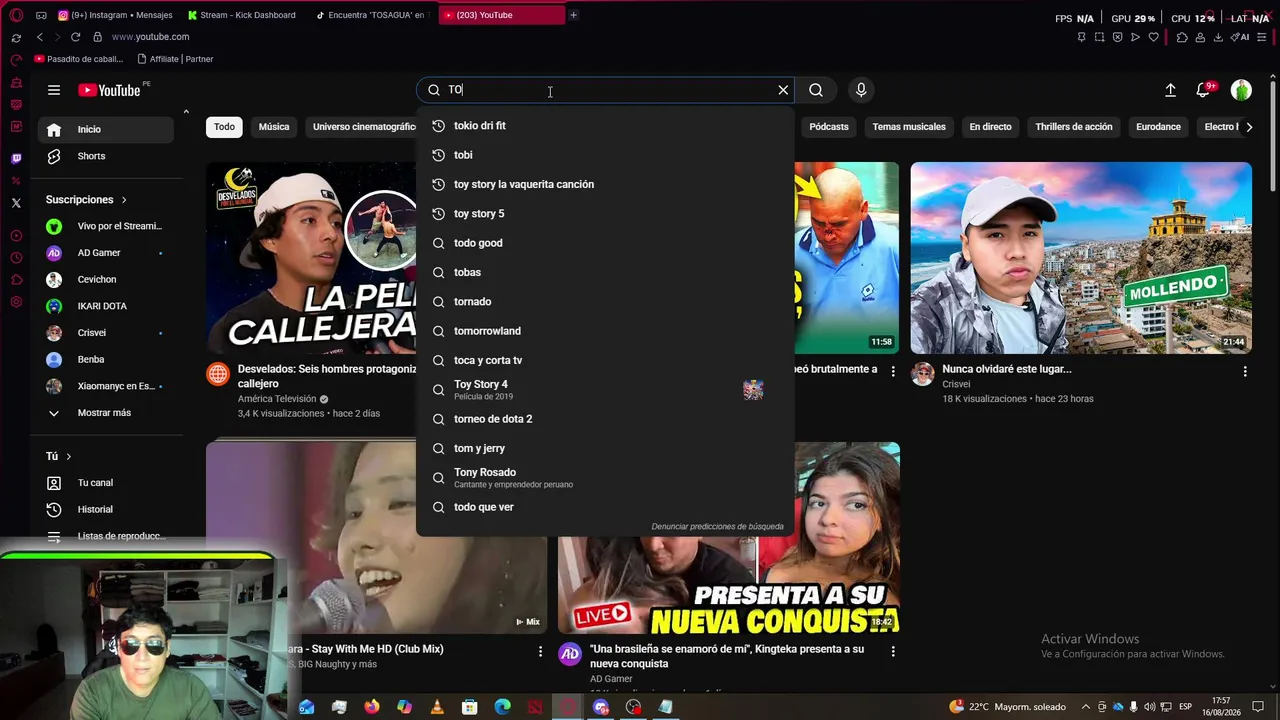This screenshot has height=720, width=1280.
Task: Open a new browser tab
Action: pos(573,15)
